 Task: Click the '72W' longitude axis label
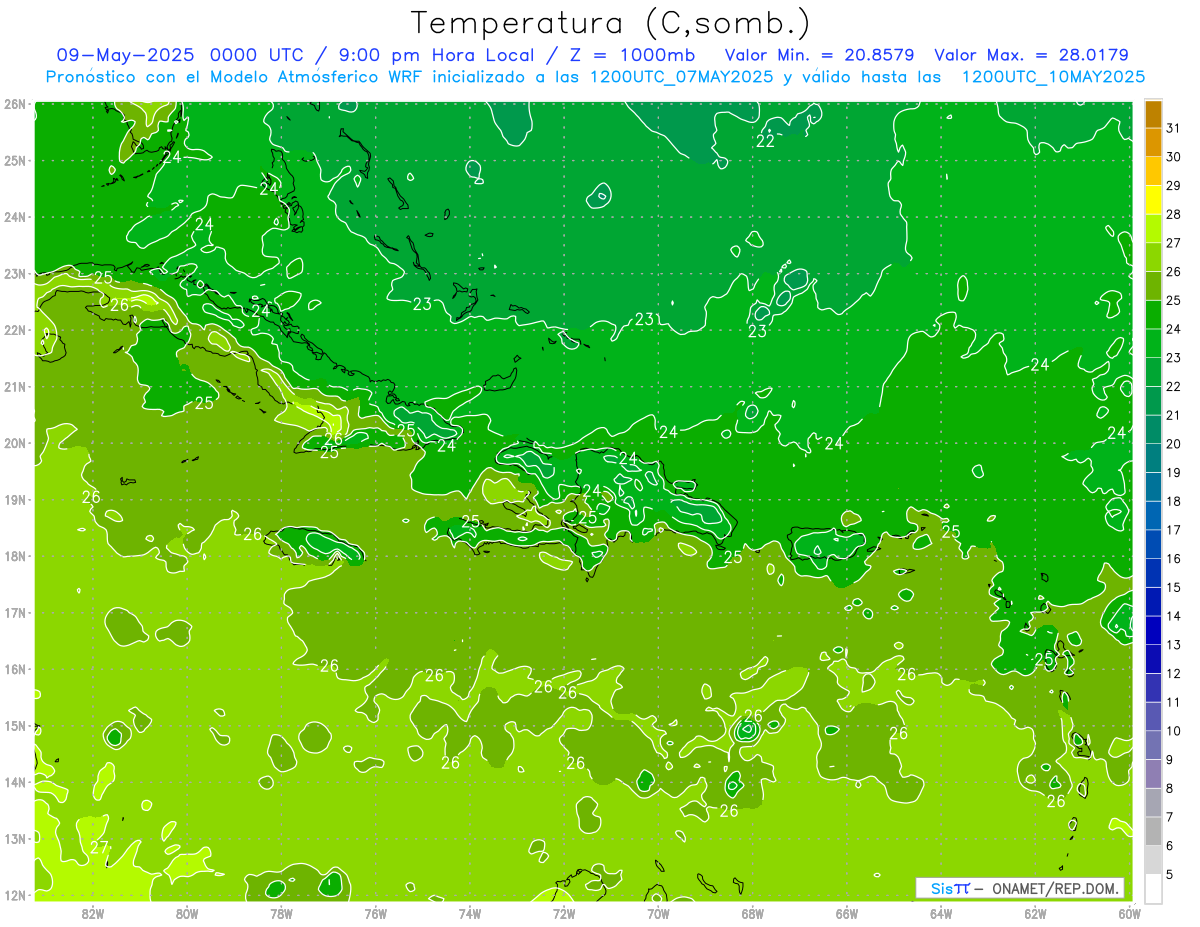coord(564,913)
